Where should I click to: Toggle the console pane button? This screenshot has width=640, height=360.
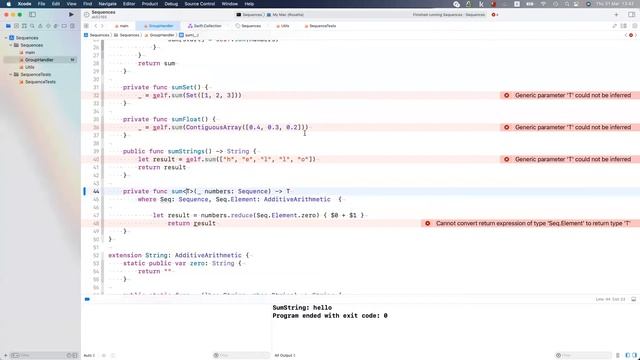pyautogui.click(x=635, y=356)
